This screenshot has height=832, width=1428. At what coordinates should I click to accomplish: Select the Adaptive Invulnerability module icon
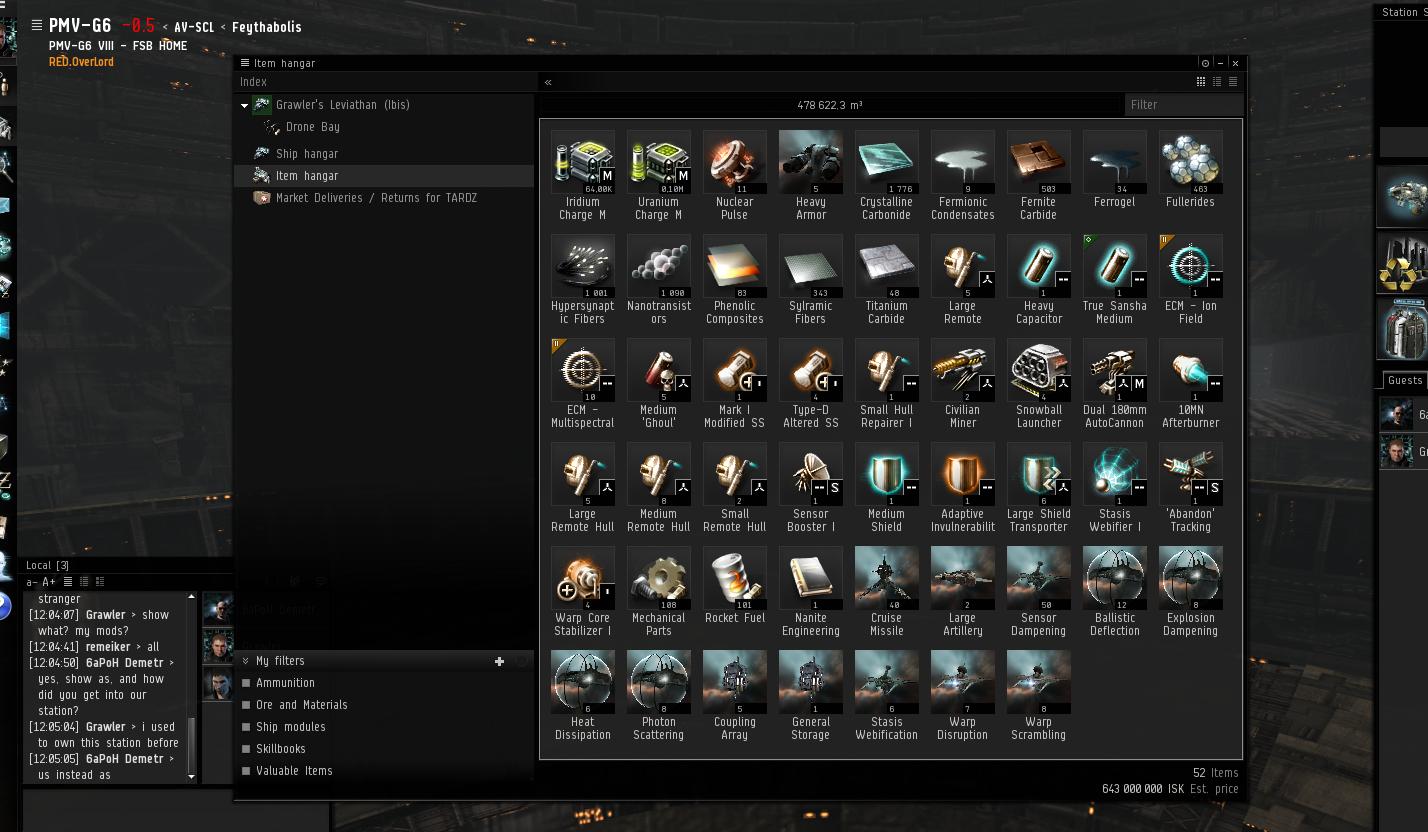pyautogui.click(x=962, y=474)
